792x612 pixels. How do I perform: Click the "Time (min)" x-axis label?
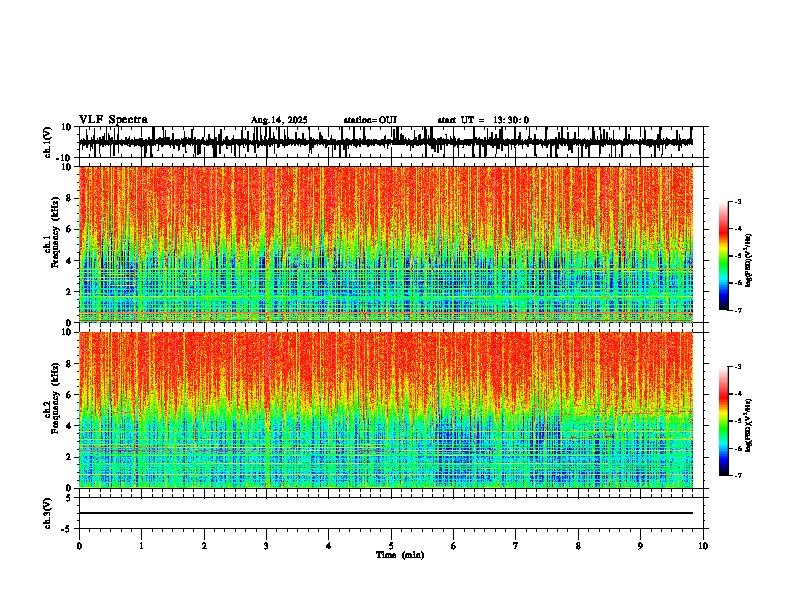pos(400,555)
